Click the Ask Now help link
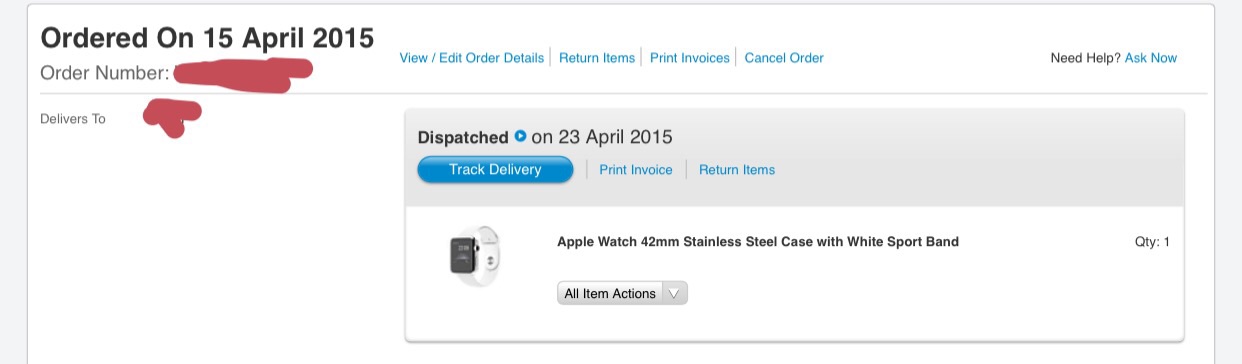Image resolution: width=1242 pixels, height=364 pixels. click(x=1151, y=58)
